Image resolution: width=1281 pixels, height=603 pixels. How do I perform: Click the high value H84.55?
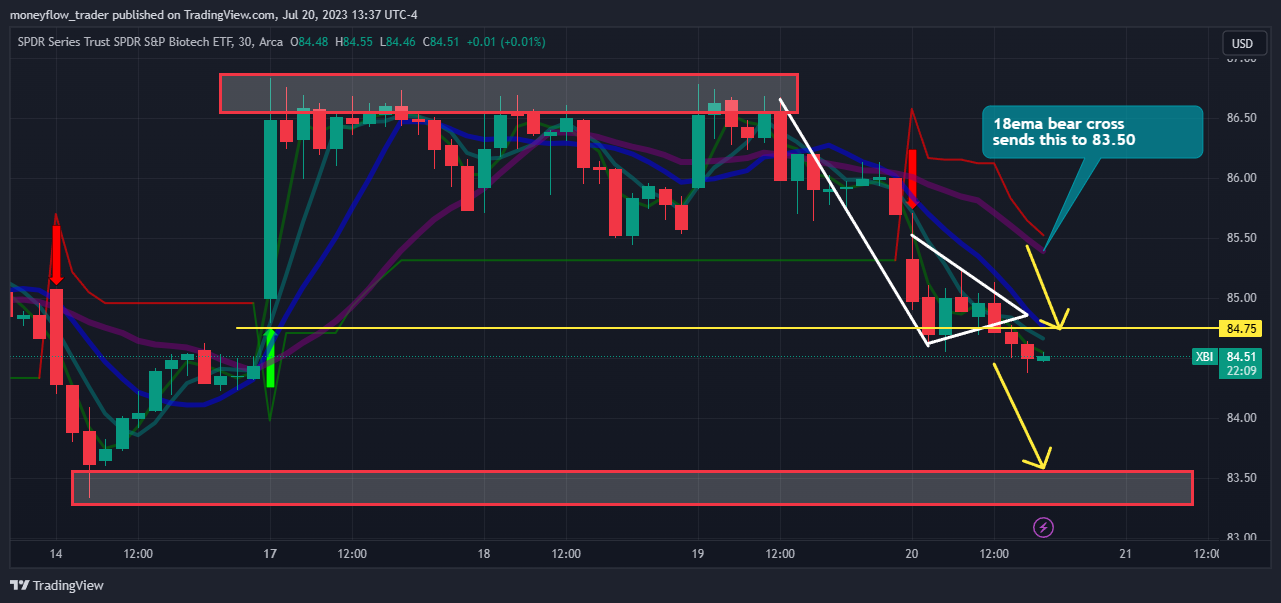(x=354, y=42)
